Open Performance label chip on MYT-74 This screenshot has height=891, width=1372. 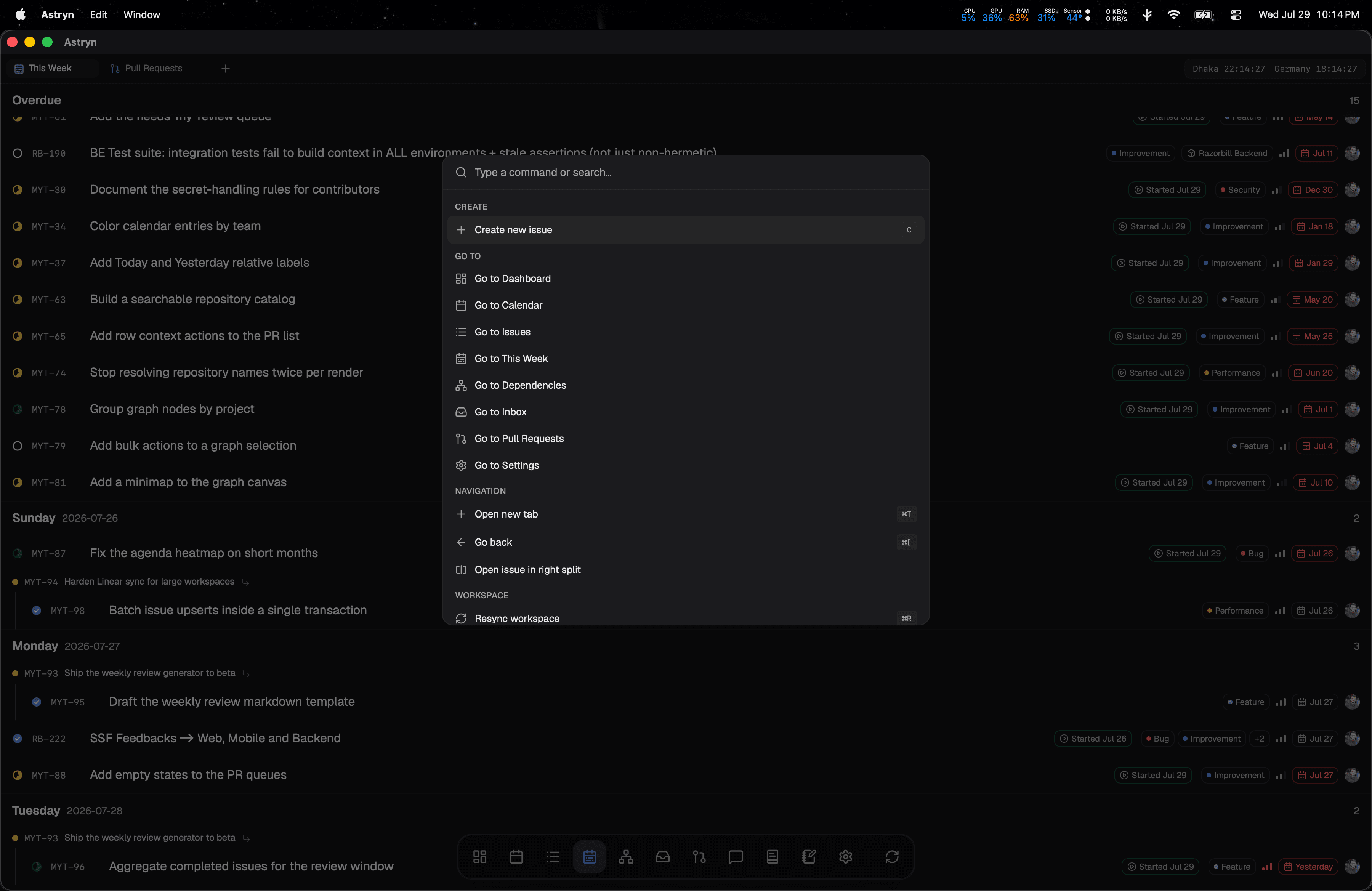point(1232,373)
